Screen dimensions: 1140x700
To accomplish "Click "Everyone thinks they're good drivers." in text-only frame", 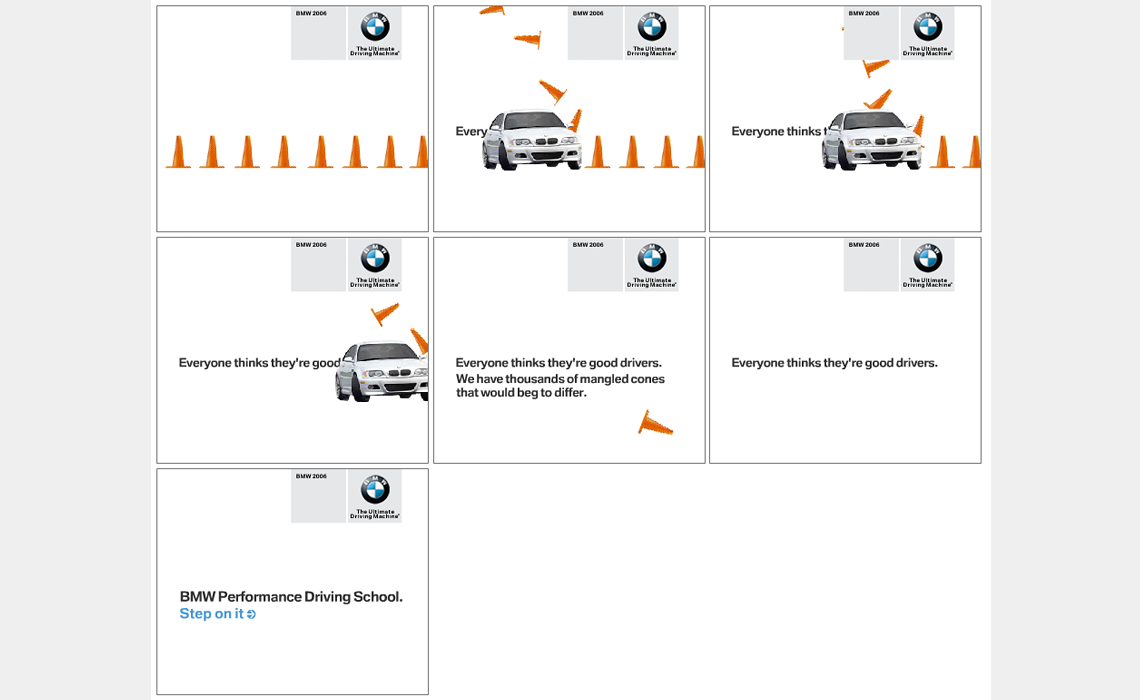I will 835,363.
